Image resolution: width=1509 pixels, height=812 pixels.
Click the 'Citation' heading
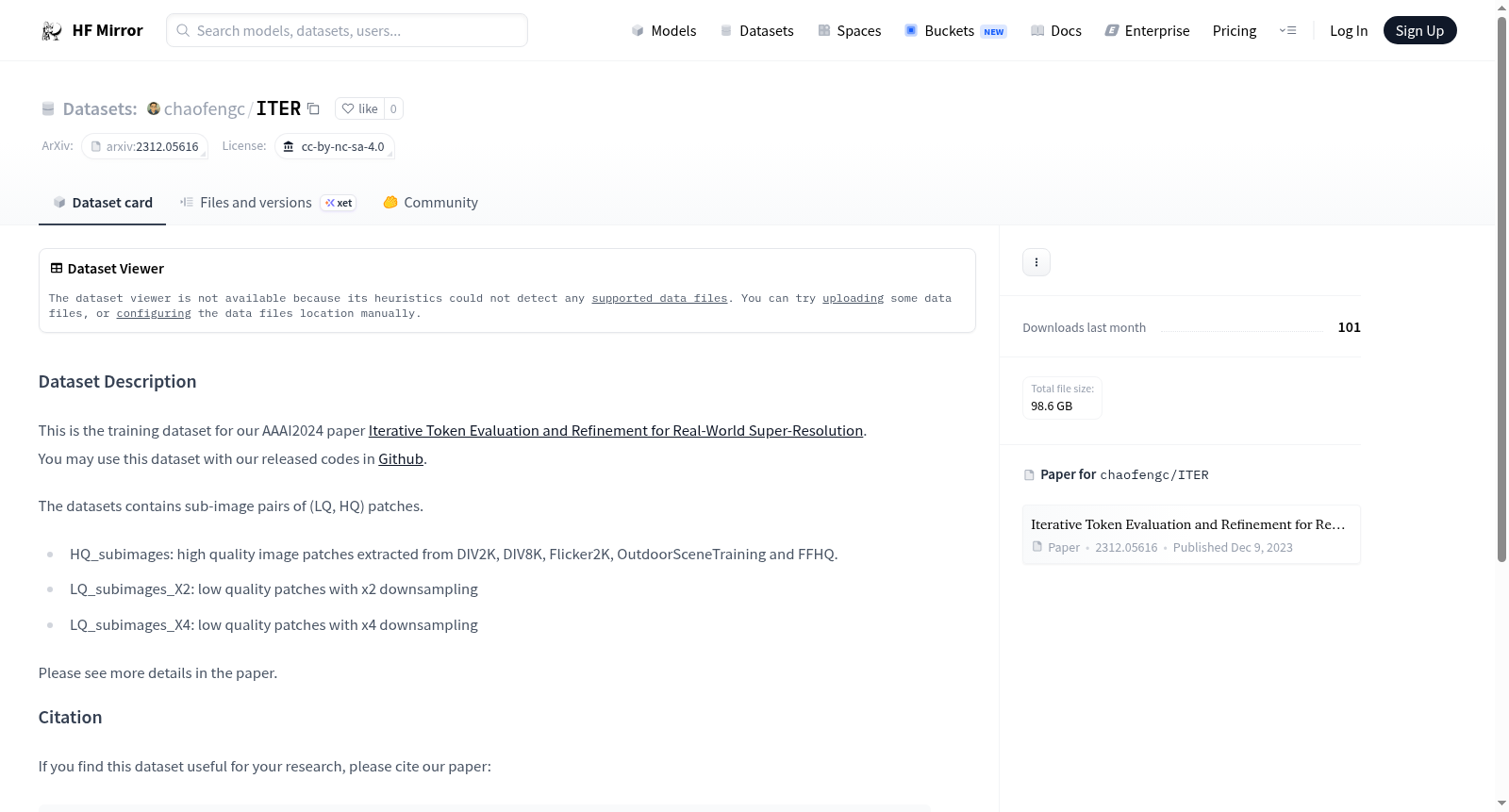pyautogui.click(x=70, y=717)
